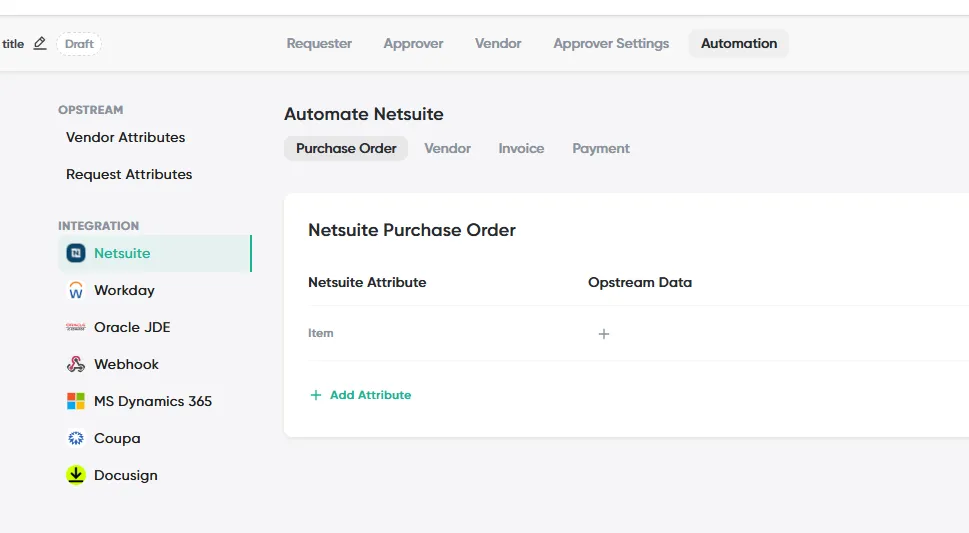Screen dimensions: 969x533
Task: Click the Oracle JDE logo icon
Action: tap(76, 327)
